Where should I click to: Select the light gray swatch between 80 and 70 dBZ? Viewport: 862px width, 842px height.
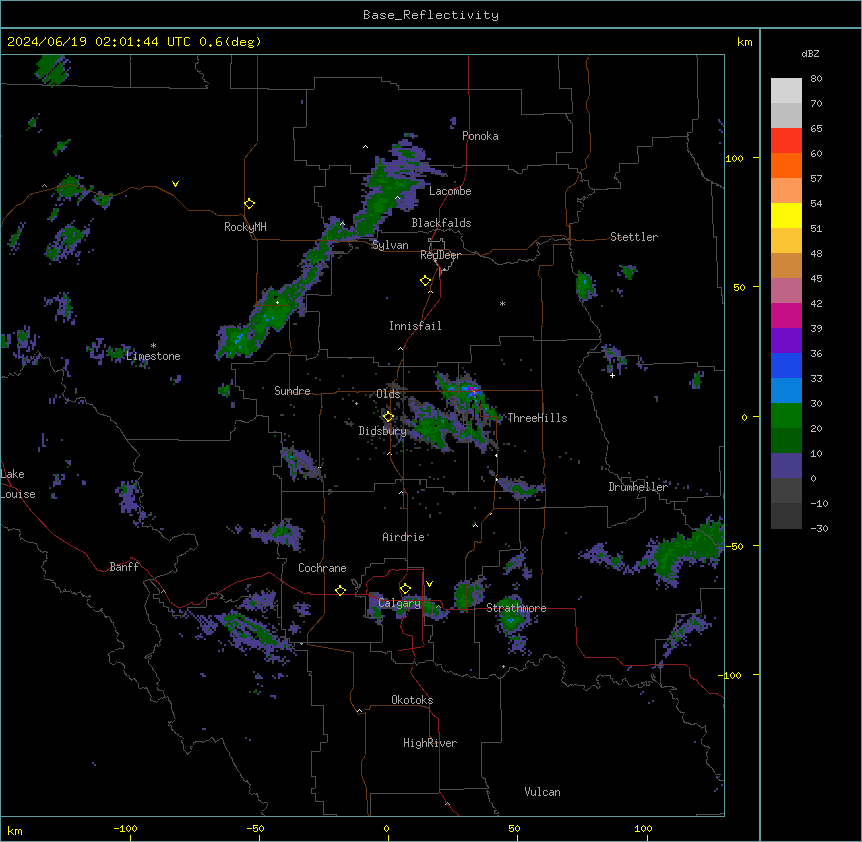(786, 91)
